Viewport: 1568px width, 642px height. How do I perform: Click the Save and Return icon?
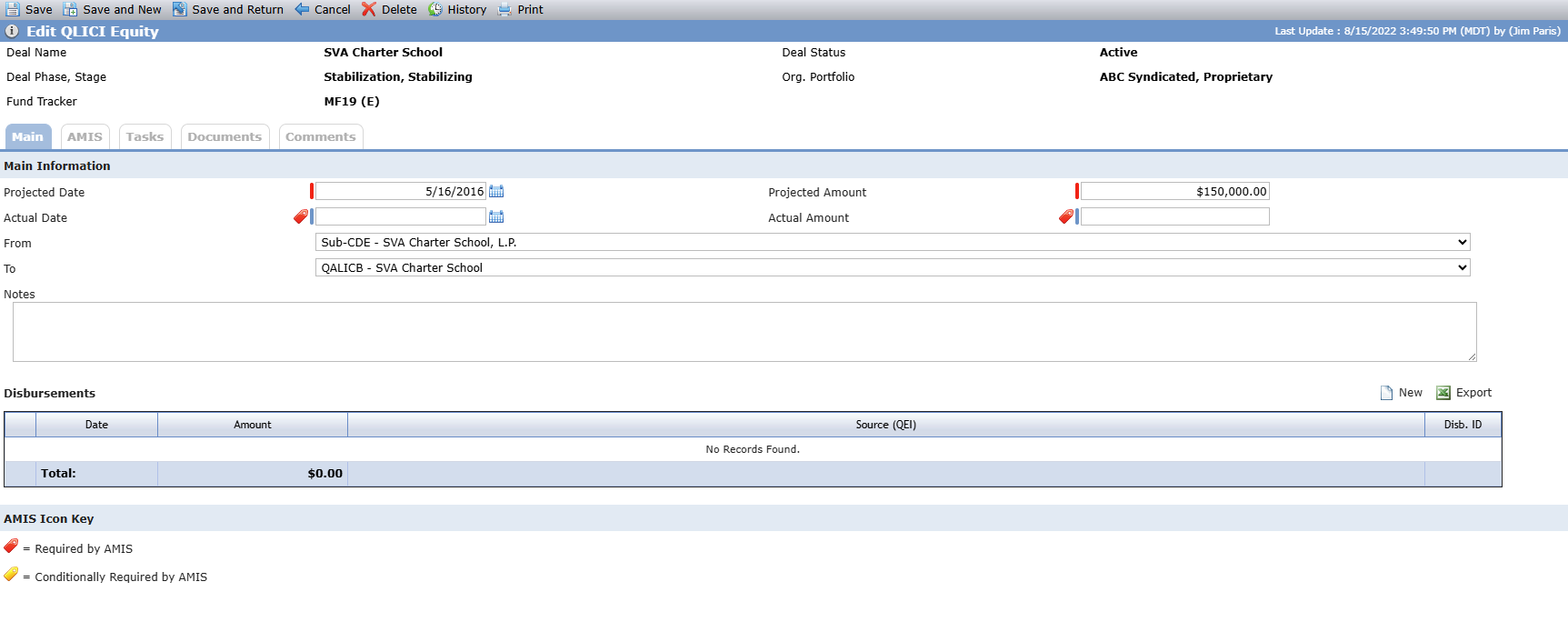tap(180, 9)
